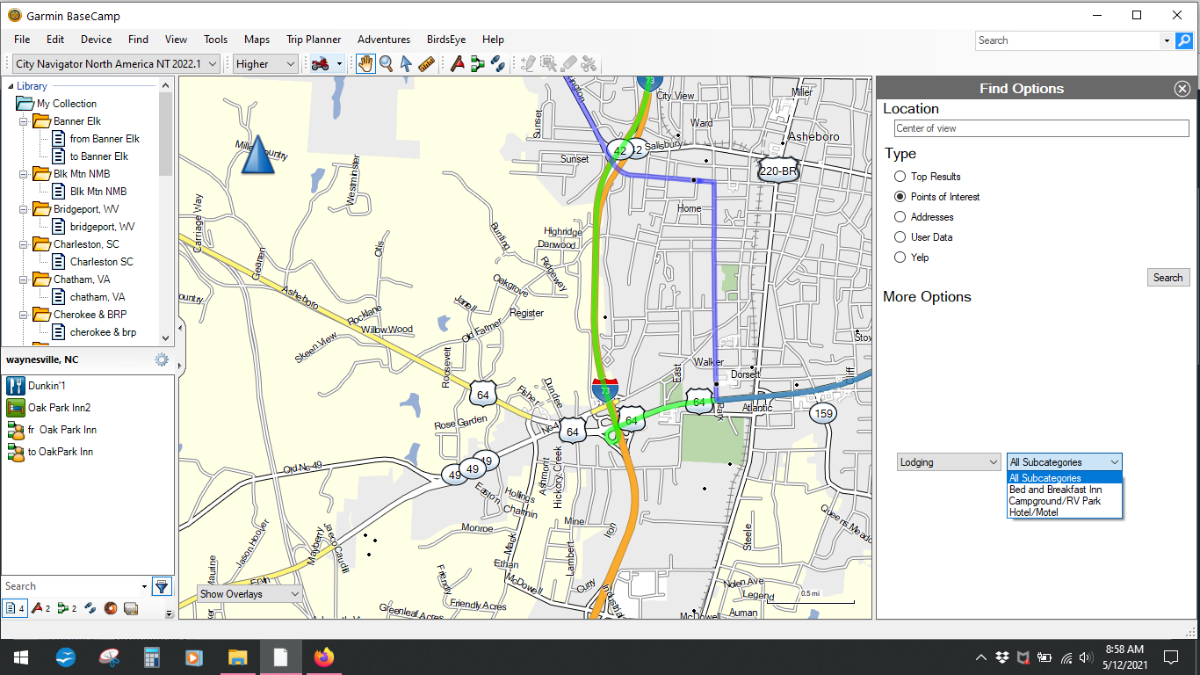Click the greyed Erase tool
Screen dimensions: 1200x675
pos(568,64)
